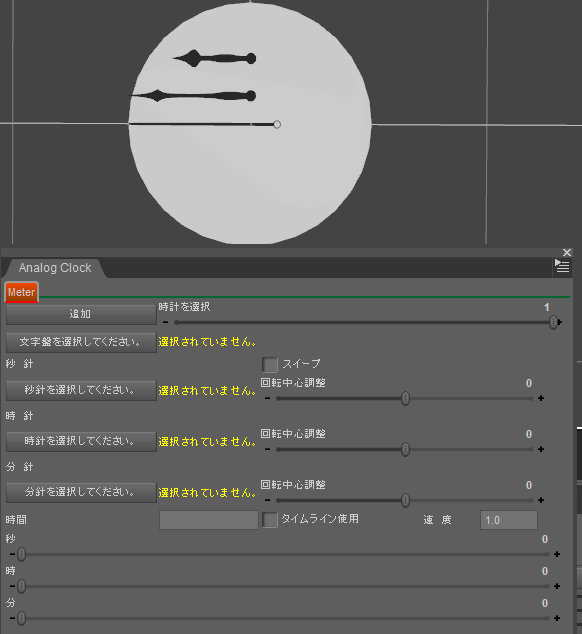
Task: Click 分針を選択してください button
Action: click(81, 492)
